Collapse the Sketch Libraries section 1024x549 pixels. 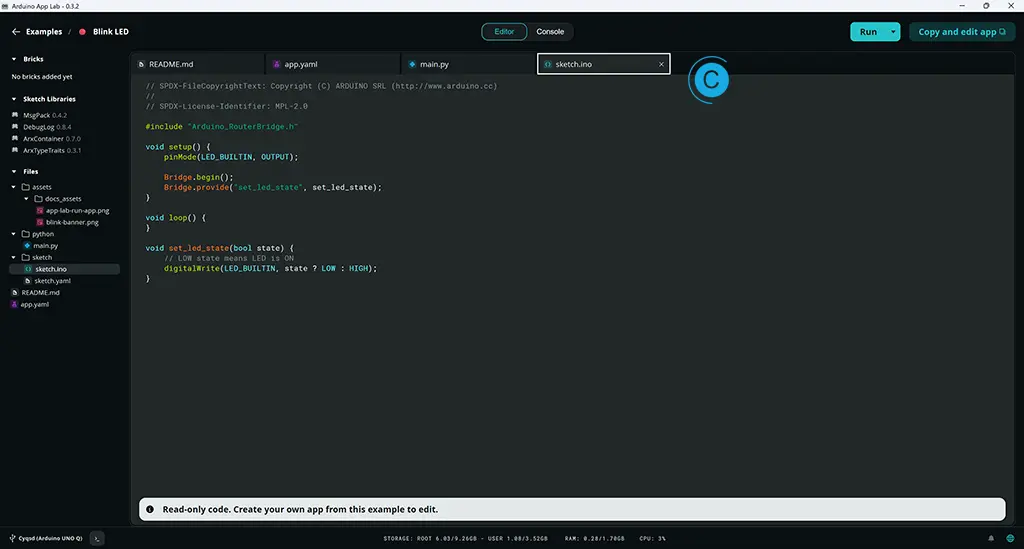point(14,99)
